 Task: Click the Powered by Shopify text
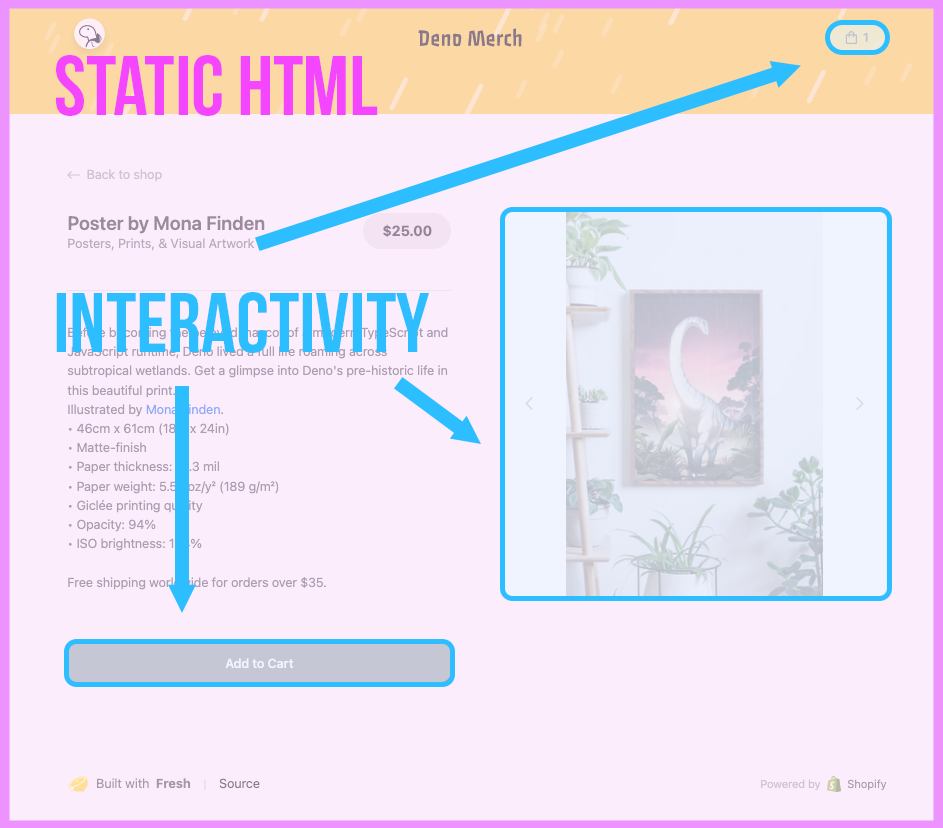790,784
